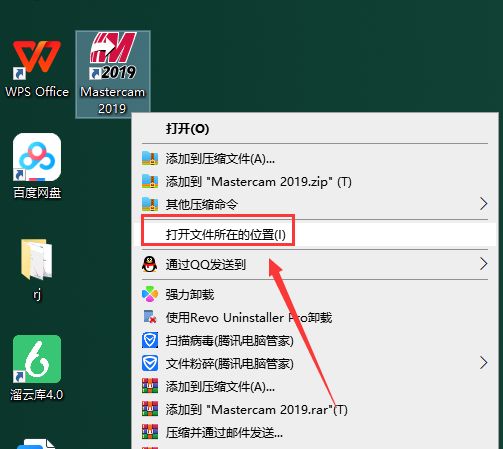The image size is (503, 449).
Task: Click shield icon beside 文件粉碎
Action: 150,363
